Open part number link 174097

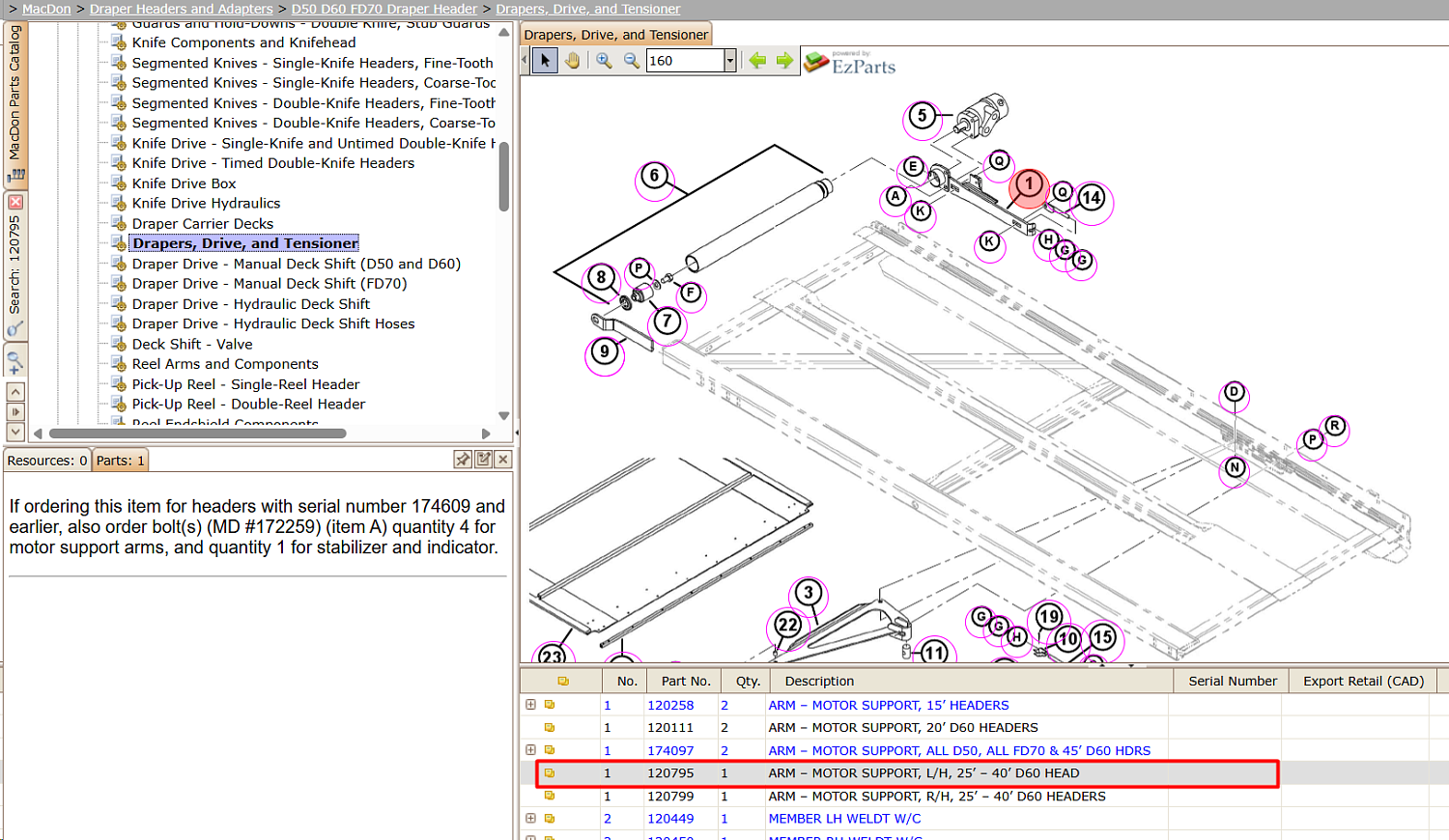[x=670, y=751]
